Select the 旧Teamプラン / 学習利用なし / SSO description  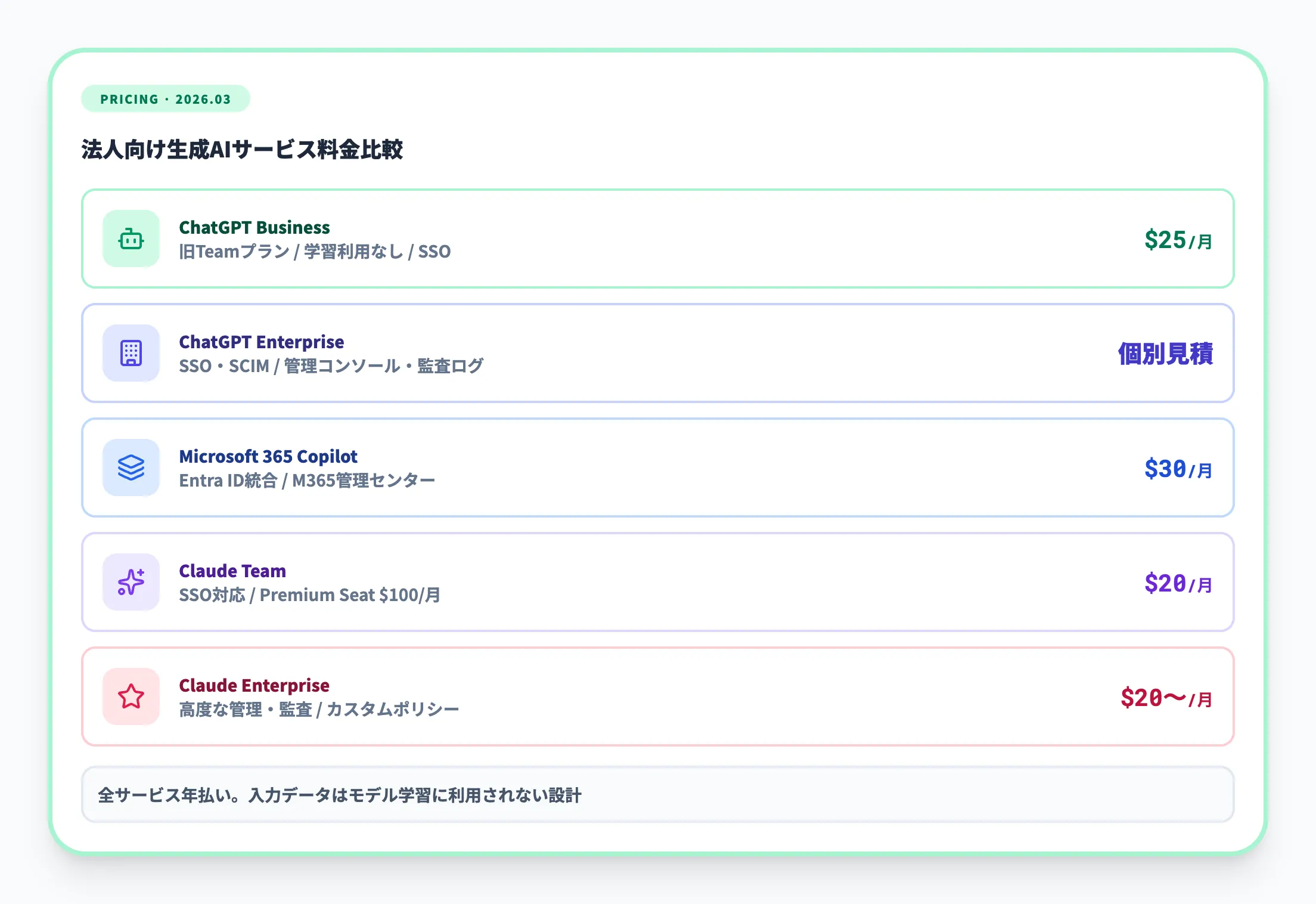(x=315, y=252)
